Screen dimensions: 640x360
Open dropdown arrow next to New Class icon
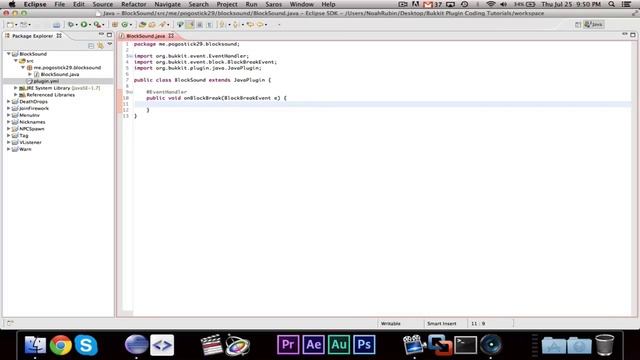(x=130, y=25)
